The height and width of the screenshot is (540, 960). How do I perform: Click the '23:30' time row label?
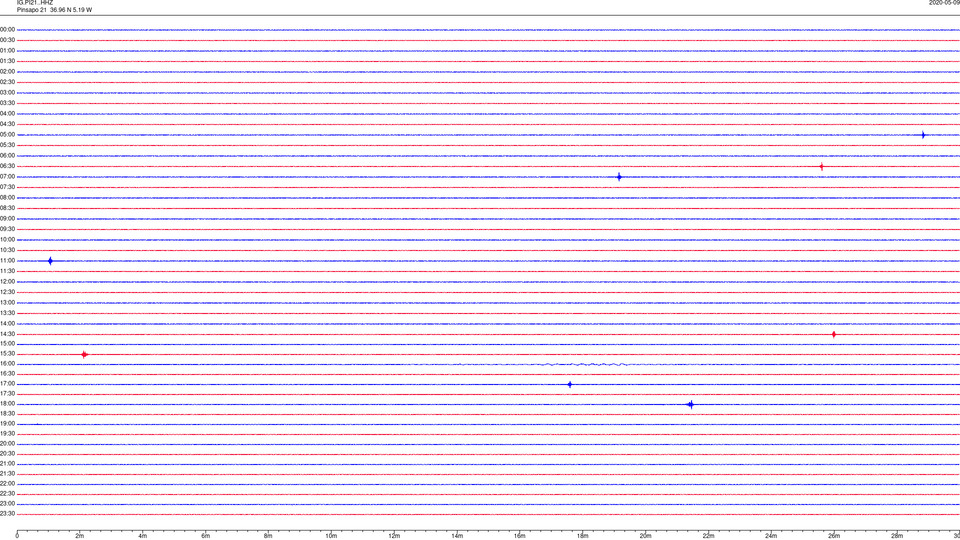pyautogui.click(x=7, y=514)
